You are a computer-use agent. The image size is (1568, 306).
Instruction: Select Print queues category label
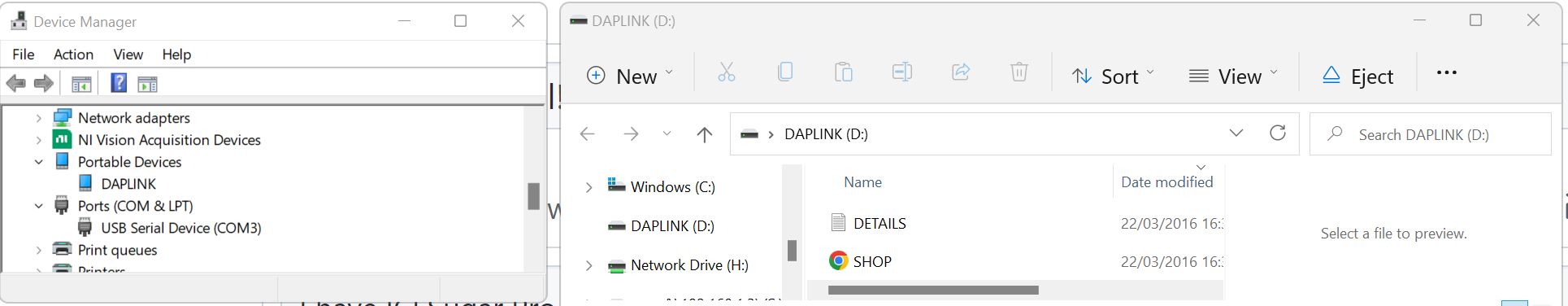coord(117,250)
